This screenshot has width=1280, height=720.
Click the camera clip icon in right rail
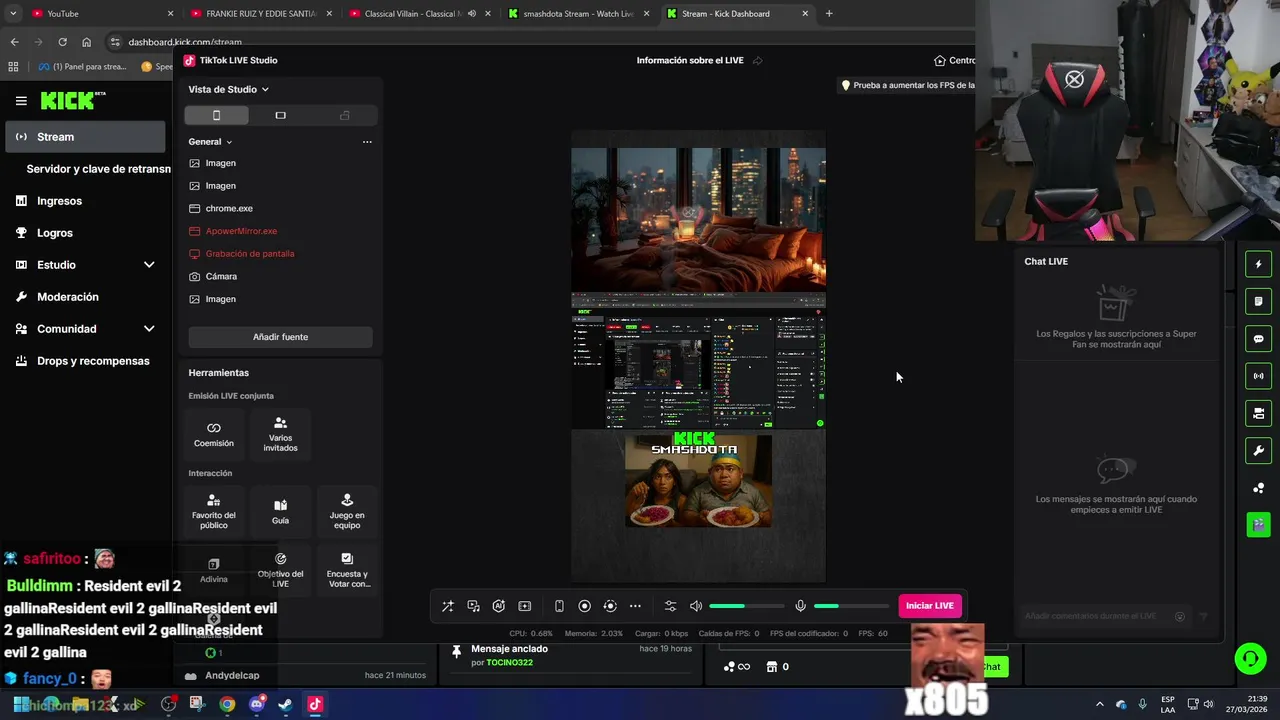pyautogui.click(x=1258, y=413)
